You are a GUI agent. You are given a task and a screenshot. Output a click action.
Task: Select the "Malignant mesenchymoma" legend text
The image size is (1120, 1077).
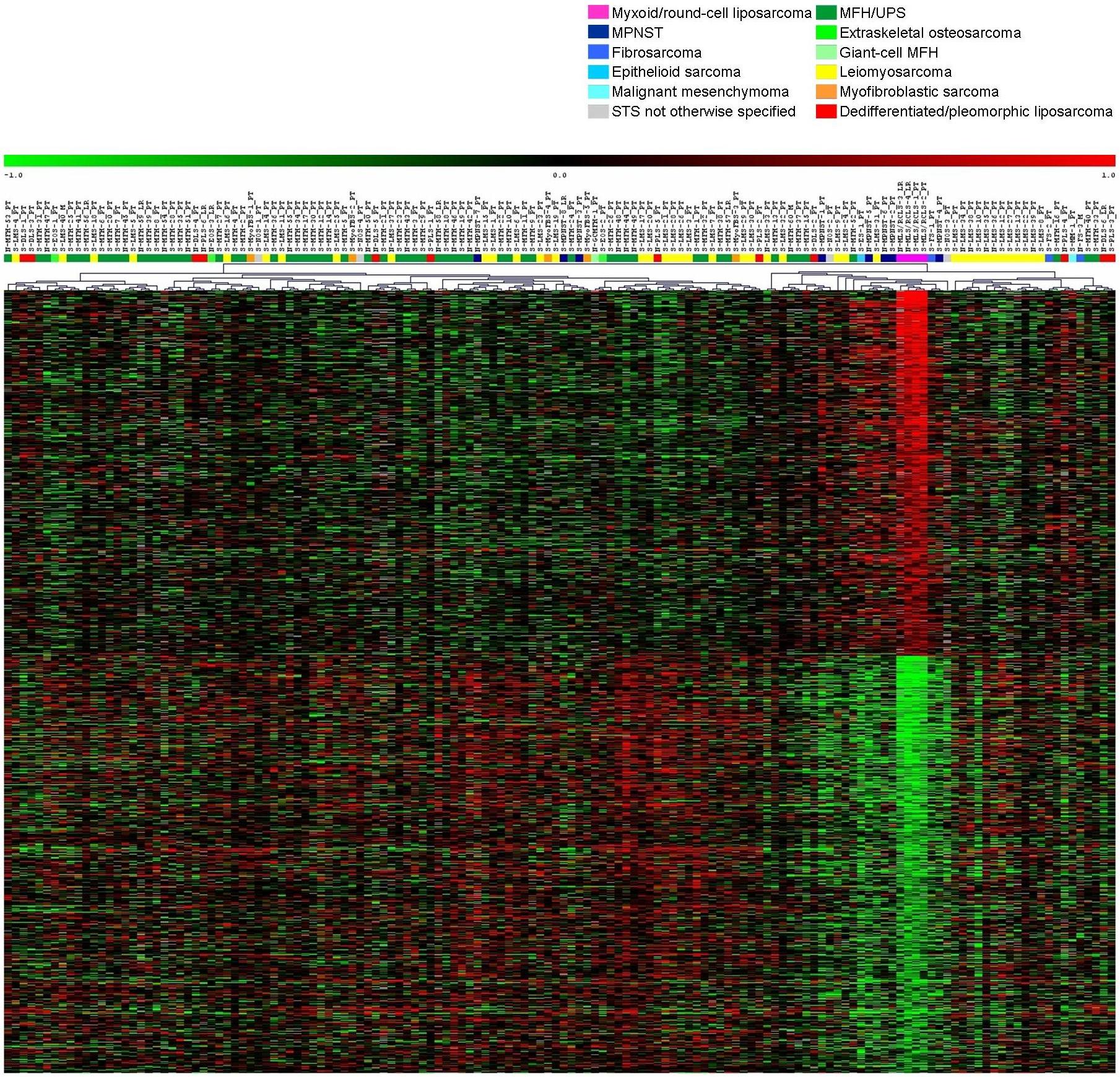click(x=700, y=92)
